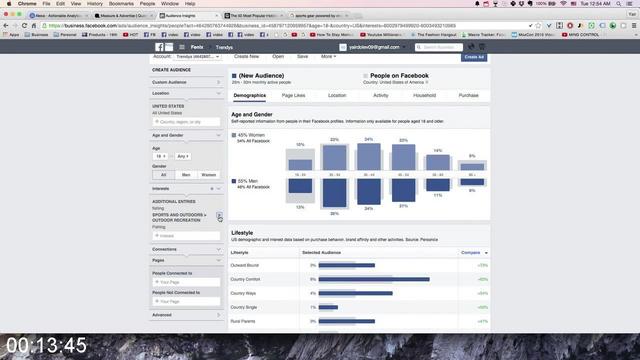Viewport: 640px width, 360px height.
Task: Switch to the Household tab
Action: [x=424, y=96]
